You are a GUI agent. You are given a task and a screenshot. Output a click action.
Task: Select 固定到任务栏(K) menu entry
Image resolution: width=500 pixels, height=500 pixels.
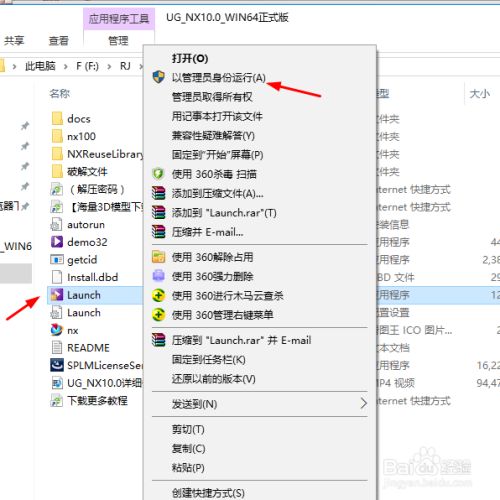(209, 360)
